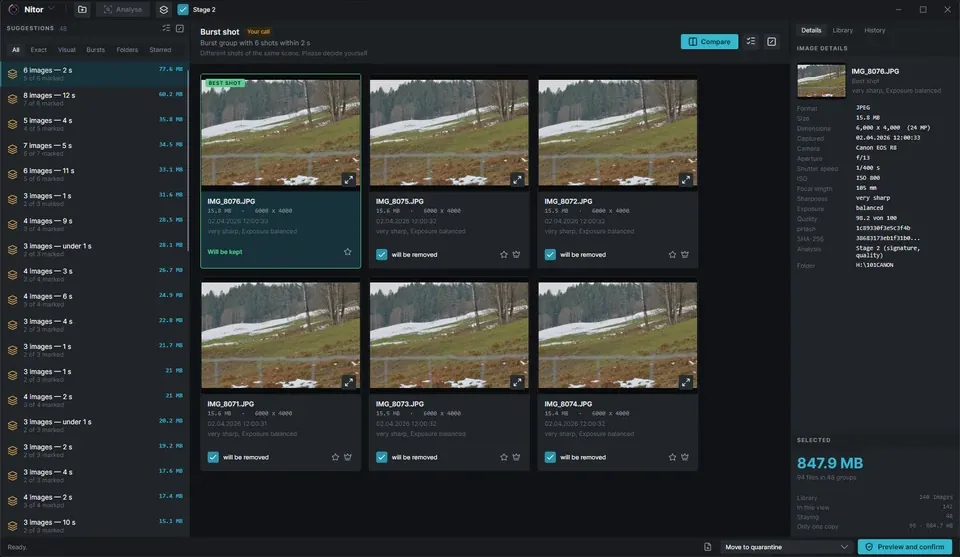The height and width of the screenshot is (557, 960).
Task: Select the '8 images — 12 s' group
Action: pos(94,99)
